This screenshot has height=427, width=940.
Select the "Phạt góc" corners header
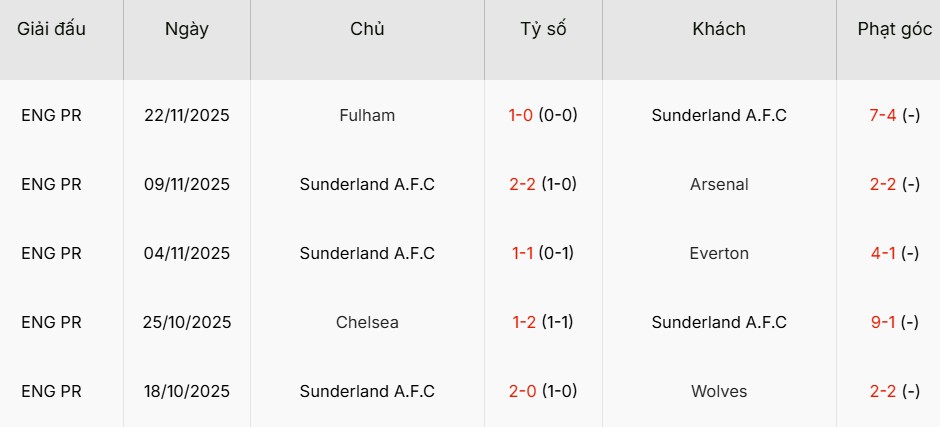tap(894, 29)
